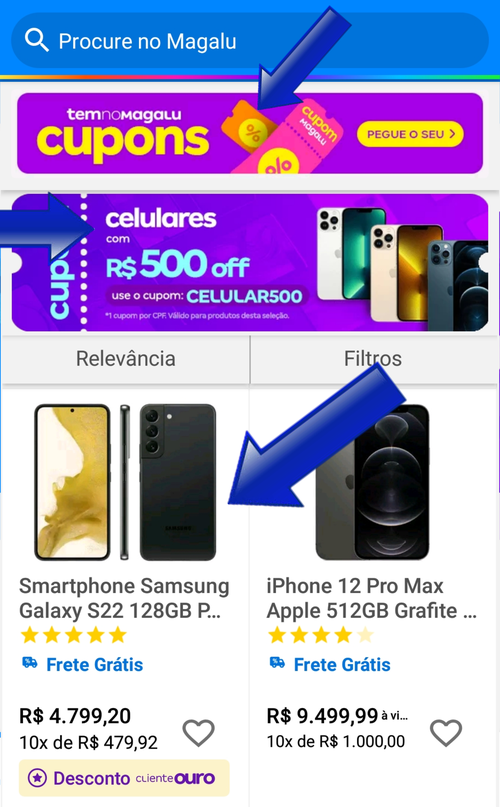The width and height of the screenshot is (500, 807).
Task: Tap the iPhone free shipping truck icon
Action: (x=277, y=663)
